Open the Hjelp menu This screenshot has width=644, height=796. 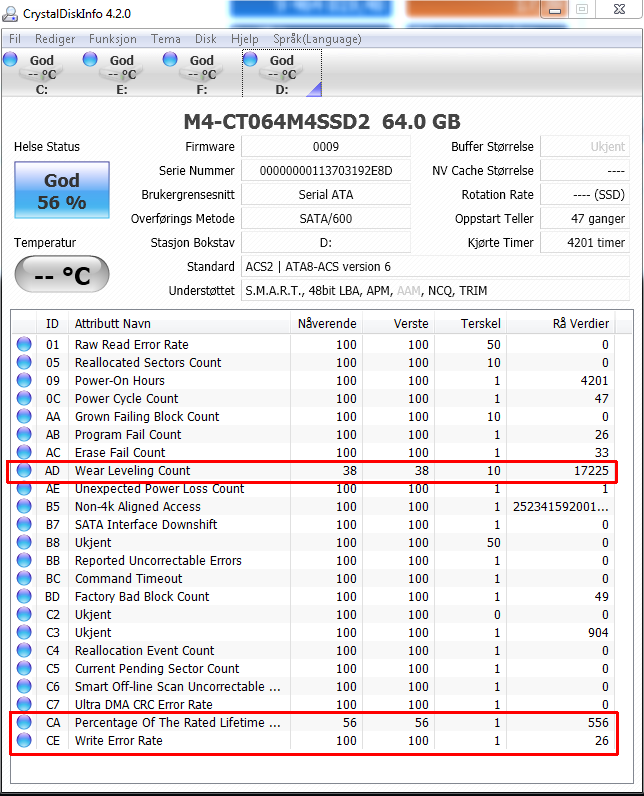pos(245,39)
